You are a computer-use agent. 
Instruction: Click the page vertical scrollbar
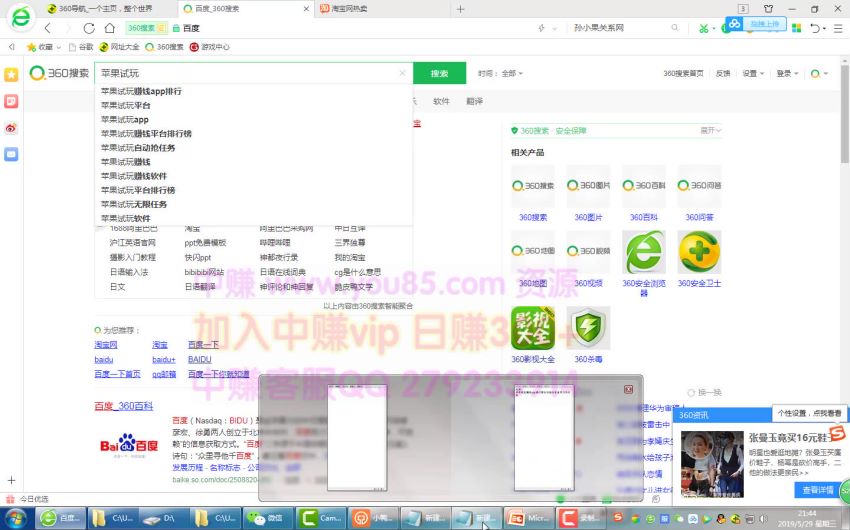pyautogui.click(x=845, y=114)
